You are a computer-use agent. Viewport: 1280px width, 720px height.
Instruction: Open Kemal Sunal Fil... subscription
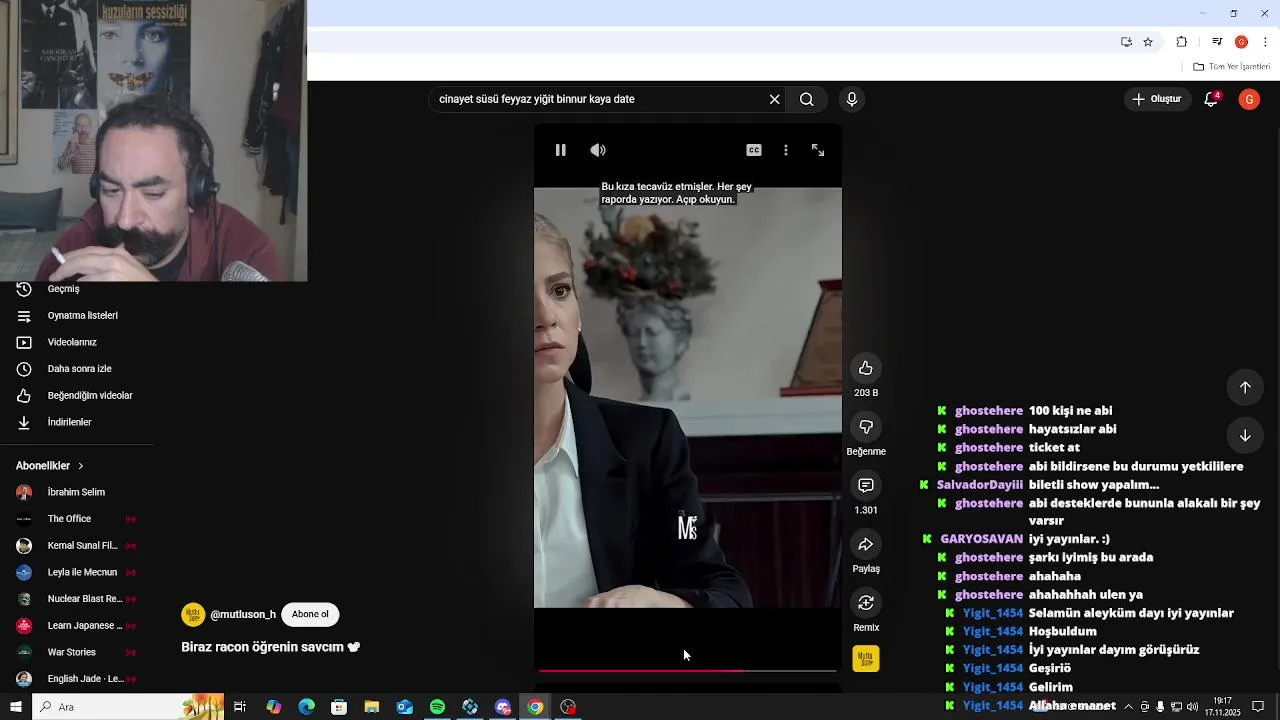(82, 546)
